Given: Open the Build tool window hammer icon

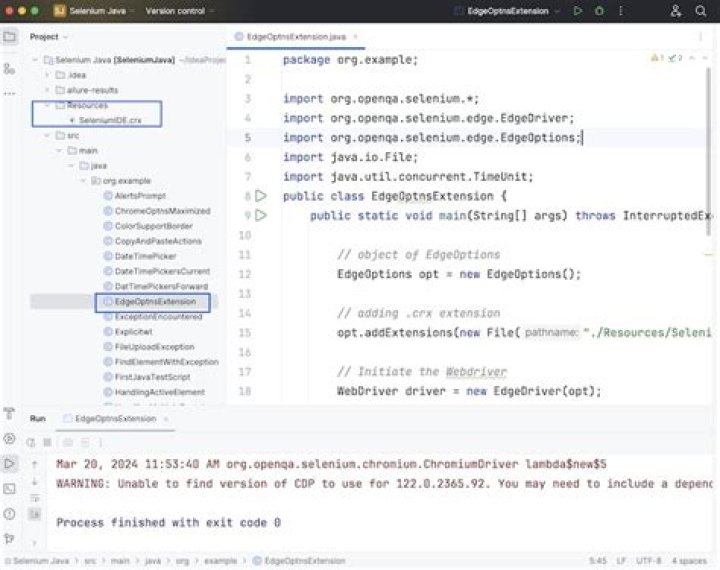Looking at the screenshot, I should 9,413.
